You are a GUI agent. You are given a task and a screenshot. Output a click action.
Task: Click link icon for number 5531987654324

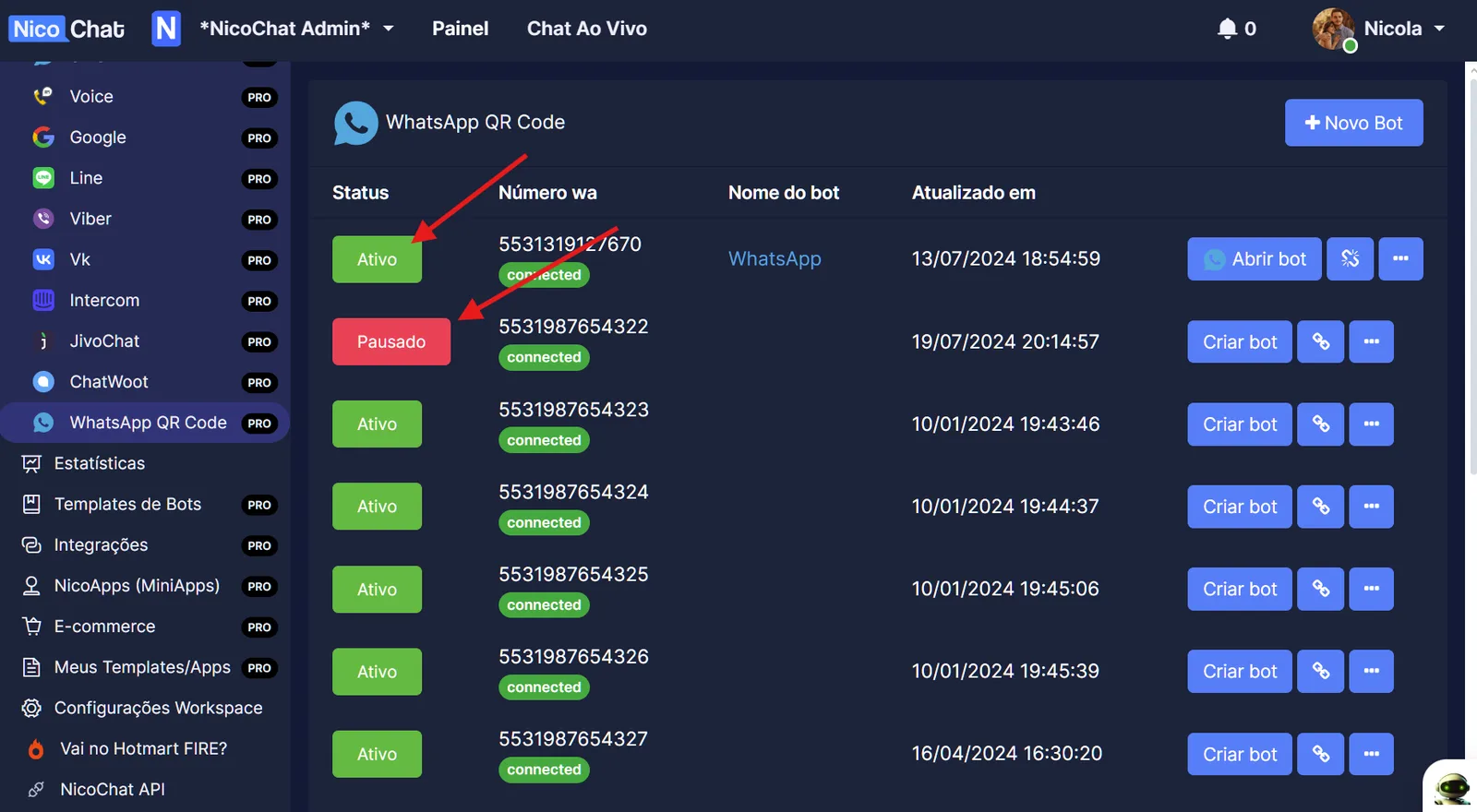(x=1321, y=507)
